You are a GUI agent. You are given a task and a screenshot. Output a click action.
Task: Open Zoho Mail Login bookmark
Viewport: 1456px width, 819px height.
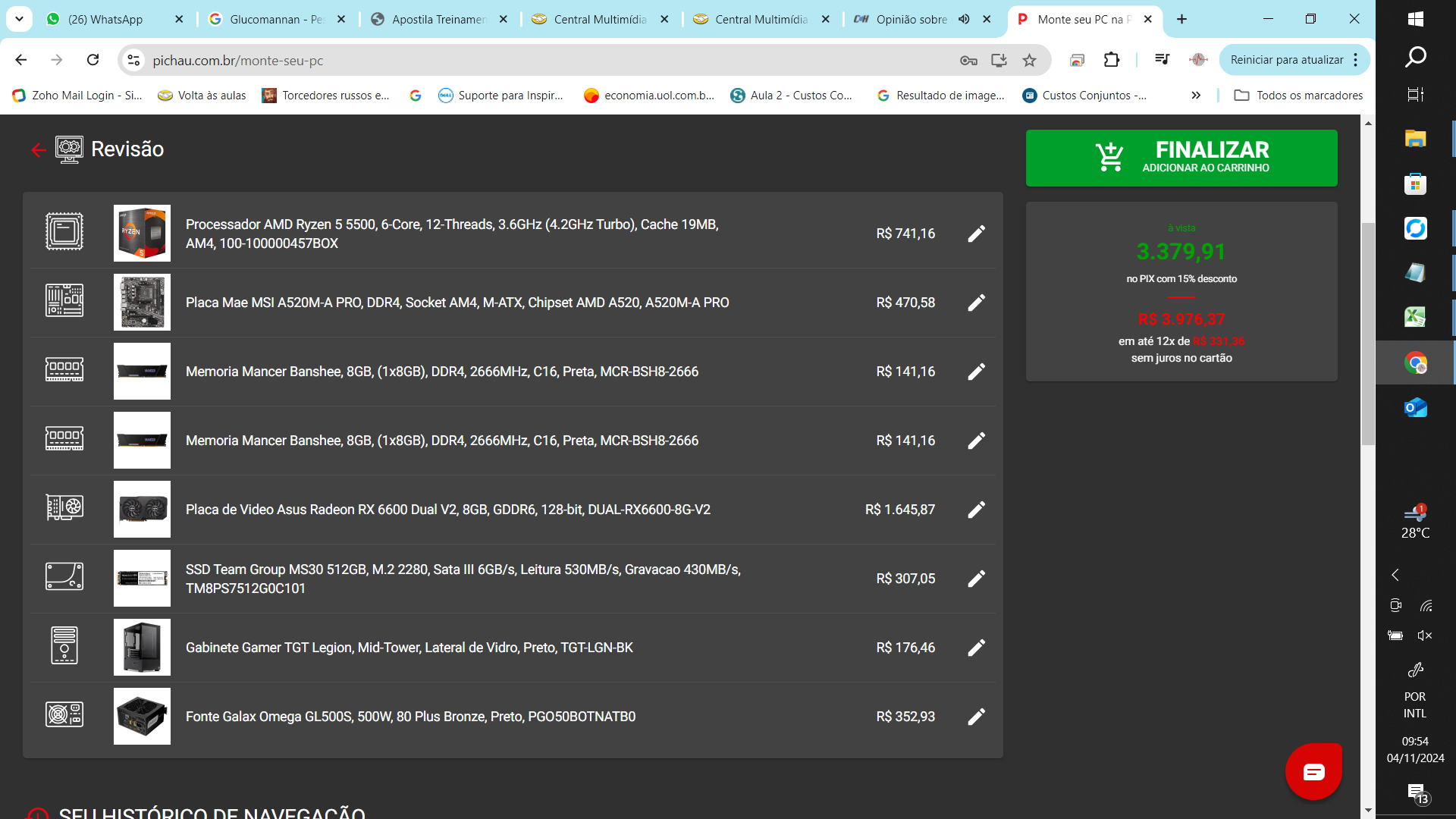click(x=77, y=96)
